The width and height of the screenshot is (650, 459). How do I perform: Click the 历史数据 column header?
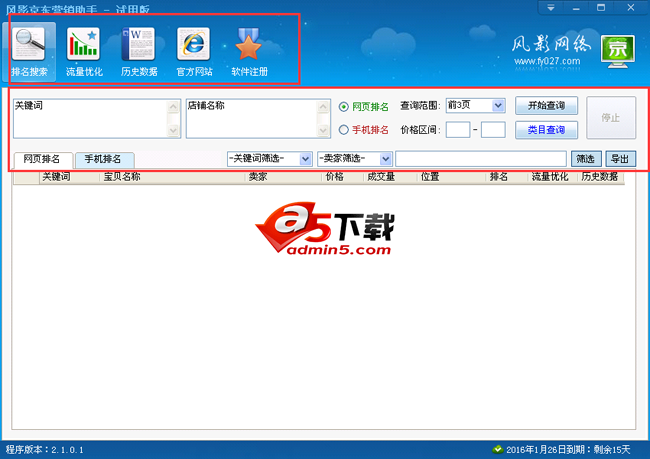click(x=601, y=177)
